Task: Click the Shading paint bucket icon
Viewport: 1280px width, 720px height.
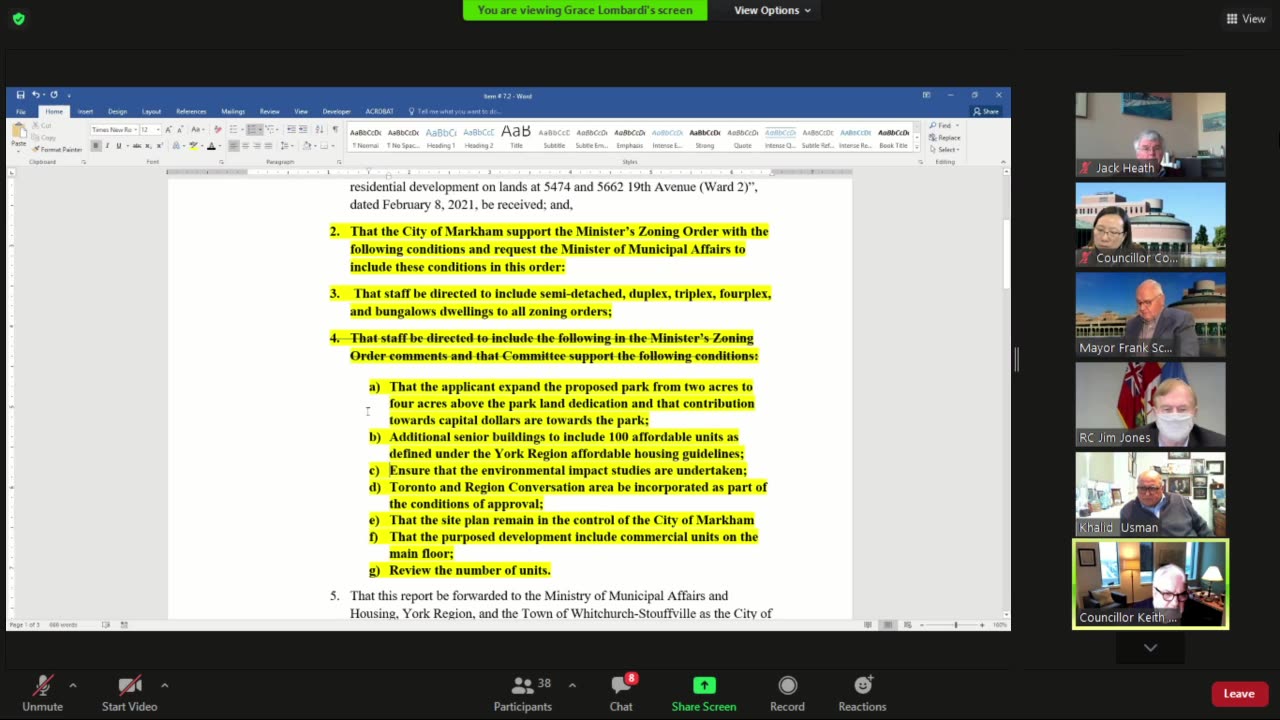Action: [307, 146]
